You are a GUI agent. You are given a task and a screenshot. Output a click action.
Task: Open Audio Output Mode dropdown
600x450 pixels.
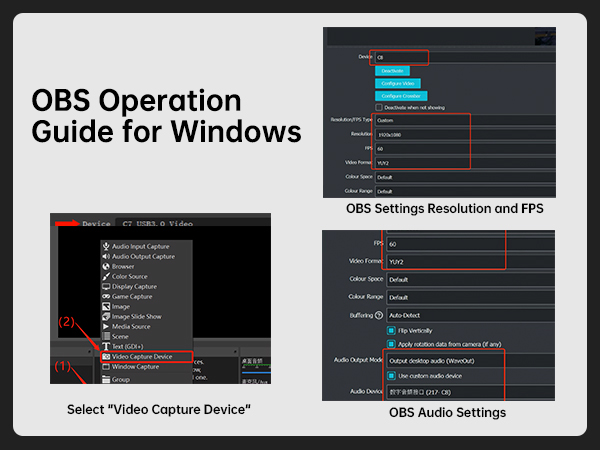pyautogui.click(x=471, y=361)
